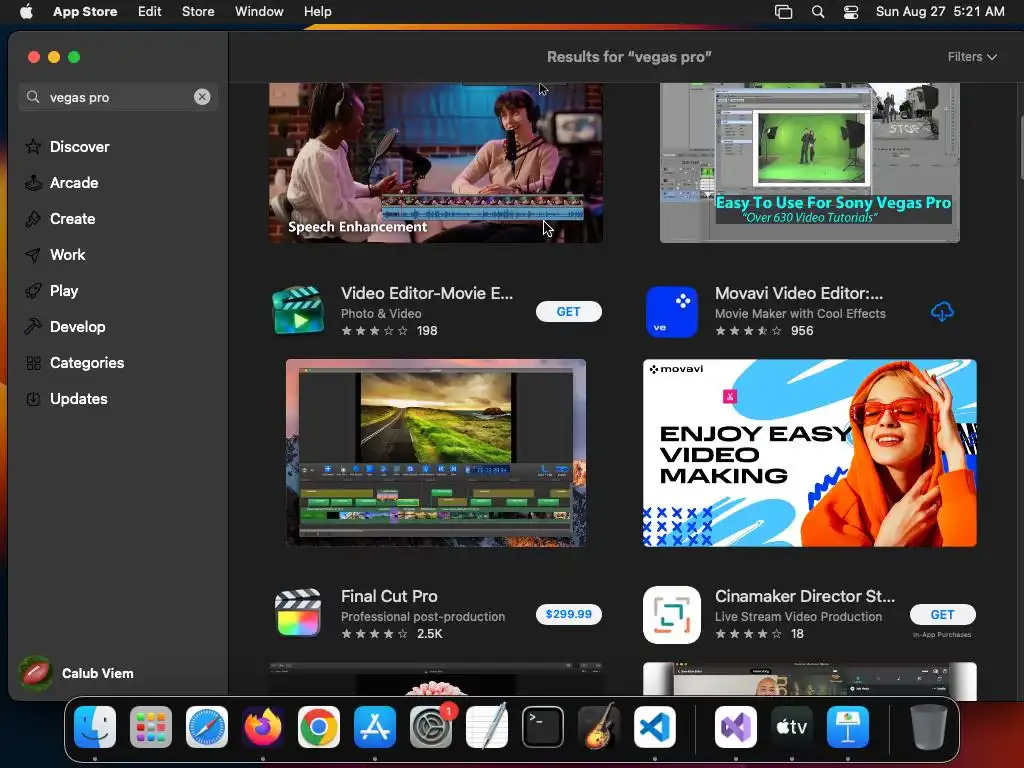Viewport: 1024px width, 768px height.
Task: Open the Help menu
Action: [x=317, y=11]
